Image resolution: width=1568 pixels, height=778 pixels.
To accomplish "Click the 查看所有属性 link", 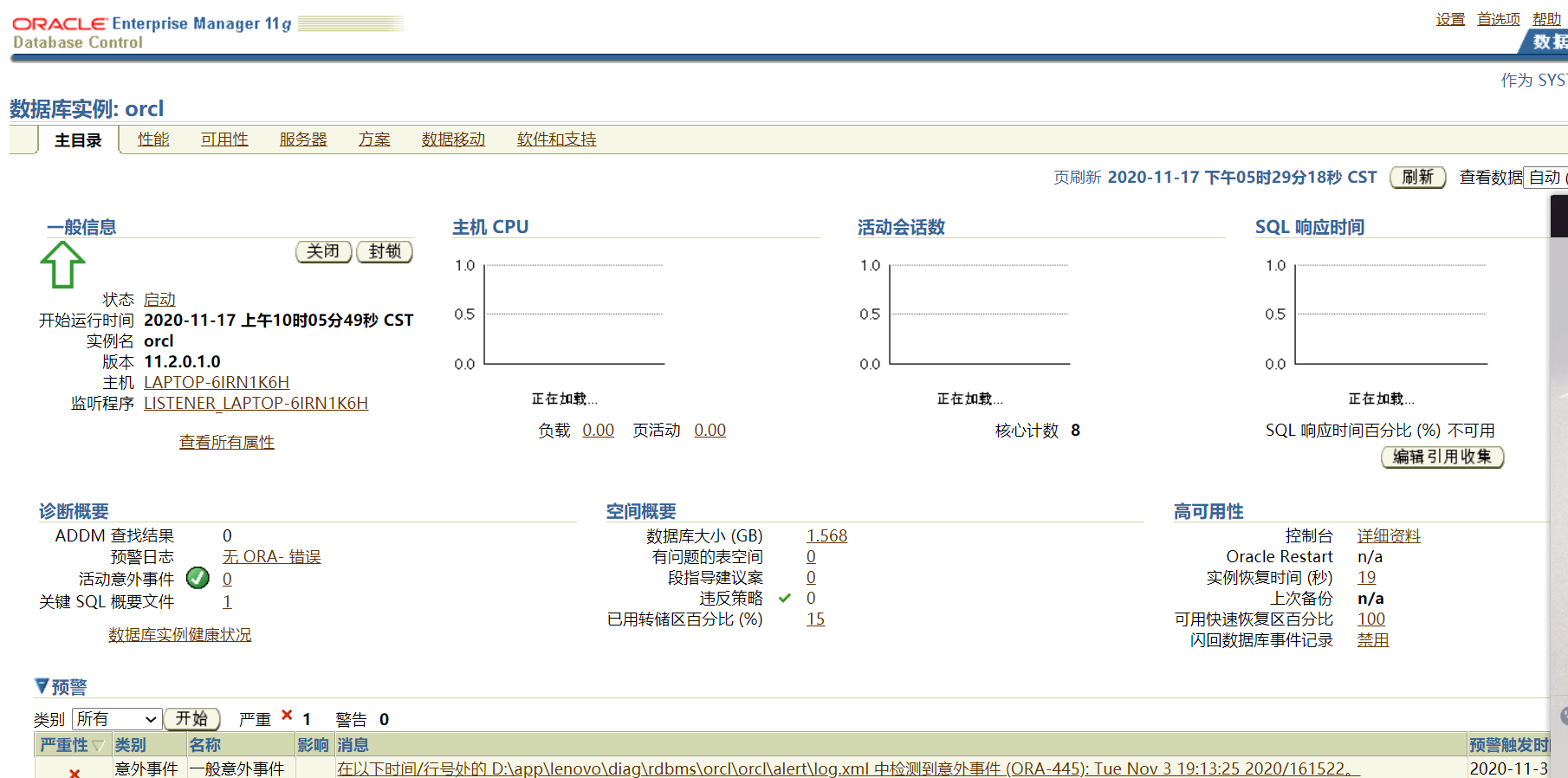I will pyautogui.click(x=227, y=443).
